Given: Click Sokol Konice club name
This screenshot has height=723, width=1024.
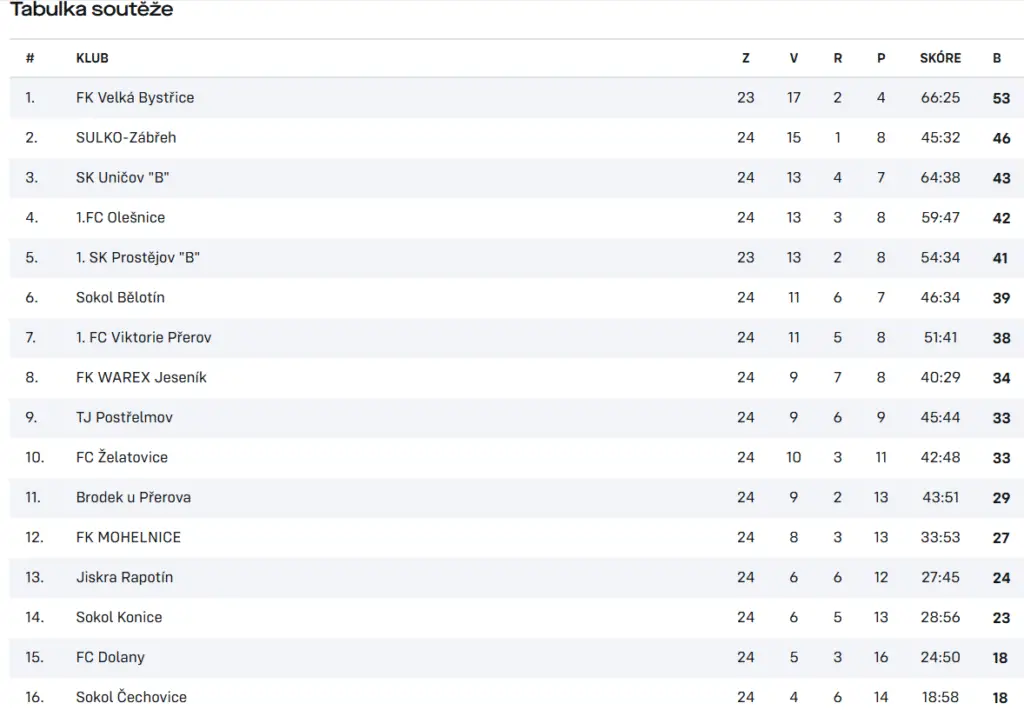Looking at the screenshot, I should pyautogui.click(x=119, y=618).
